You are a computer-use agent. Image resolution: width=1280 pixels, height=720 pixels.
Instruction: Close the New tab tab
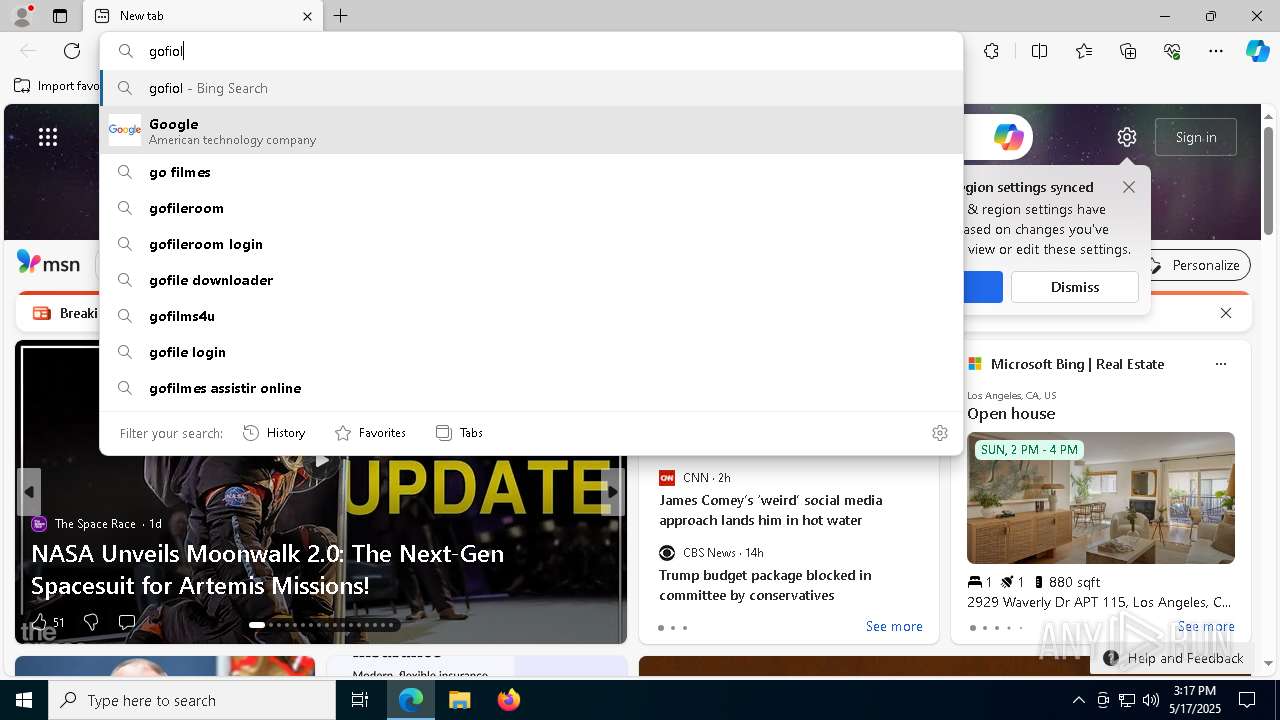coord(308,16)
